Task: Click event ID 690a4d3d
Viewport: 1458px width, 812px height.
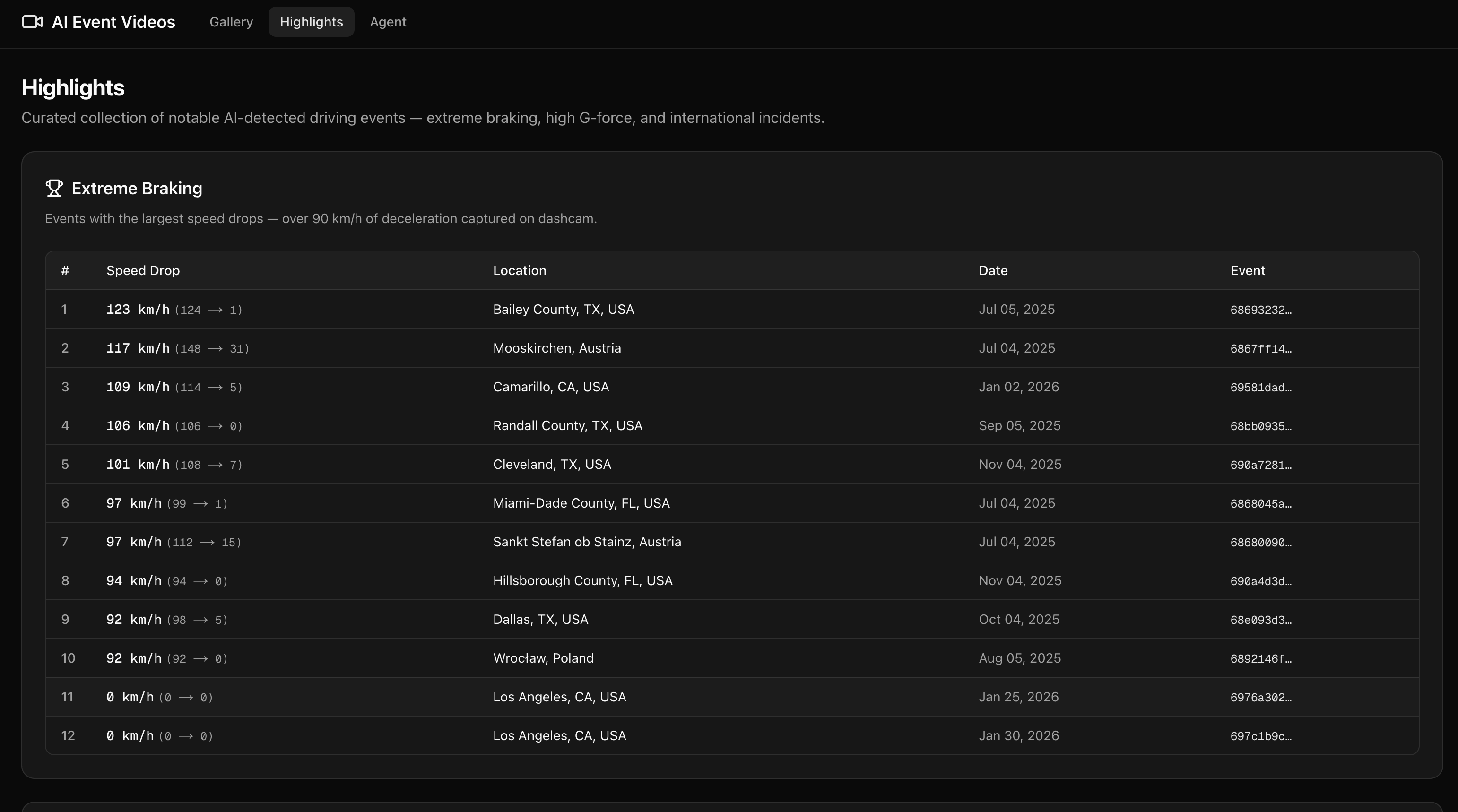Action: pyautogui.click(x=1260, y=581)
